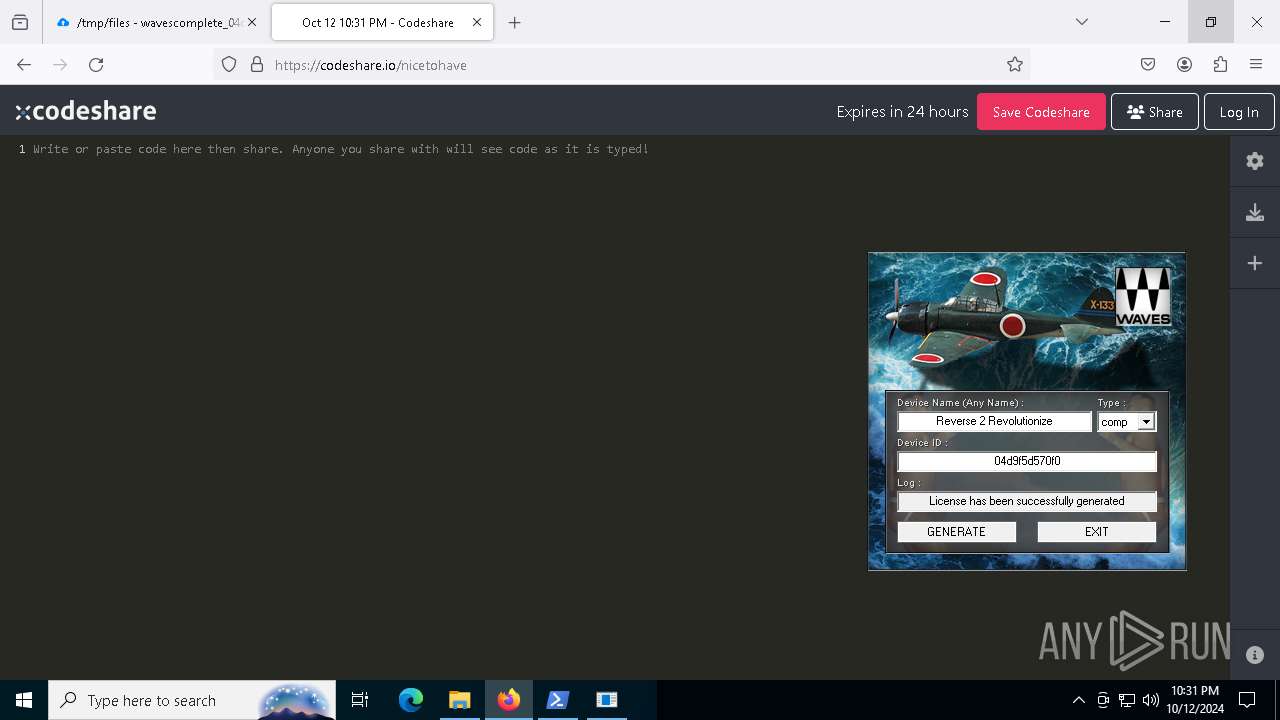Go back to the previous page
The image size is (1280, 720).
click(24, 65)
